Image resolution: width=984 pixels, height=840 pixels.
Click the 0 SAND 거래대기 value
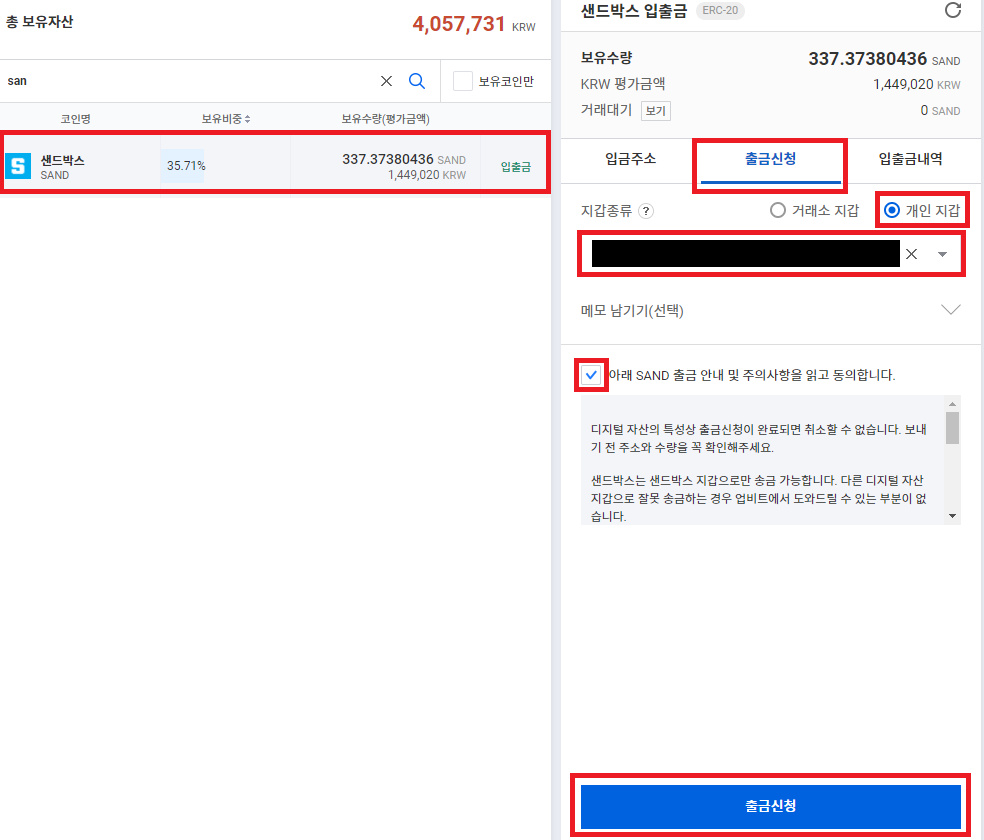coord(940,110)
